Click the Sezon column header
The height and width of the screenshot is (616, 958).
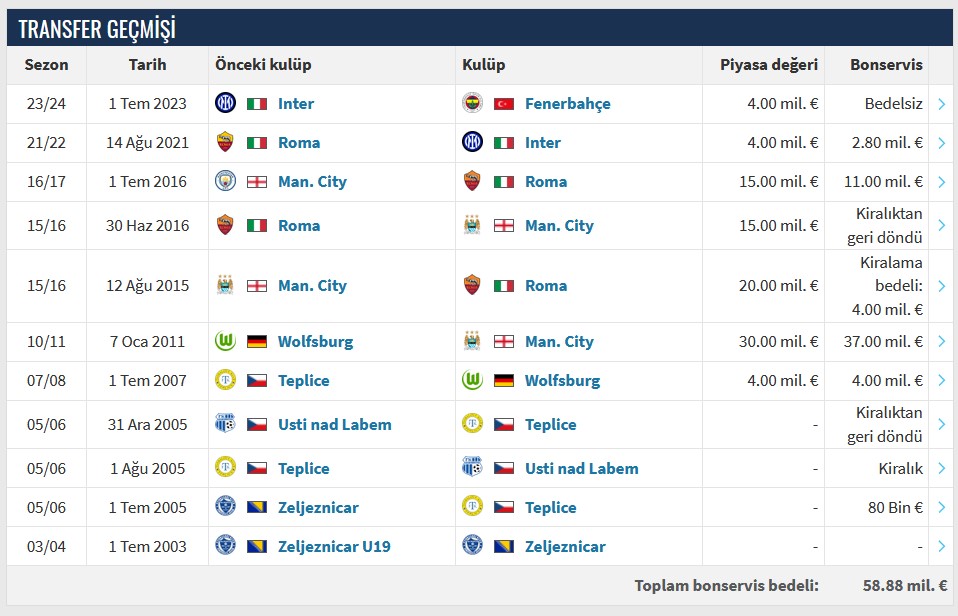46,65
